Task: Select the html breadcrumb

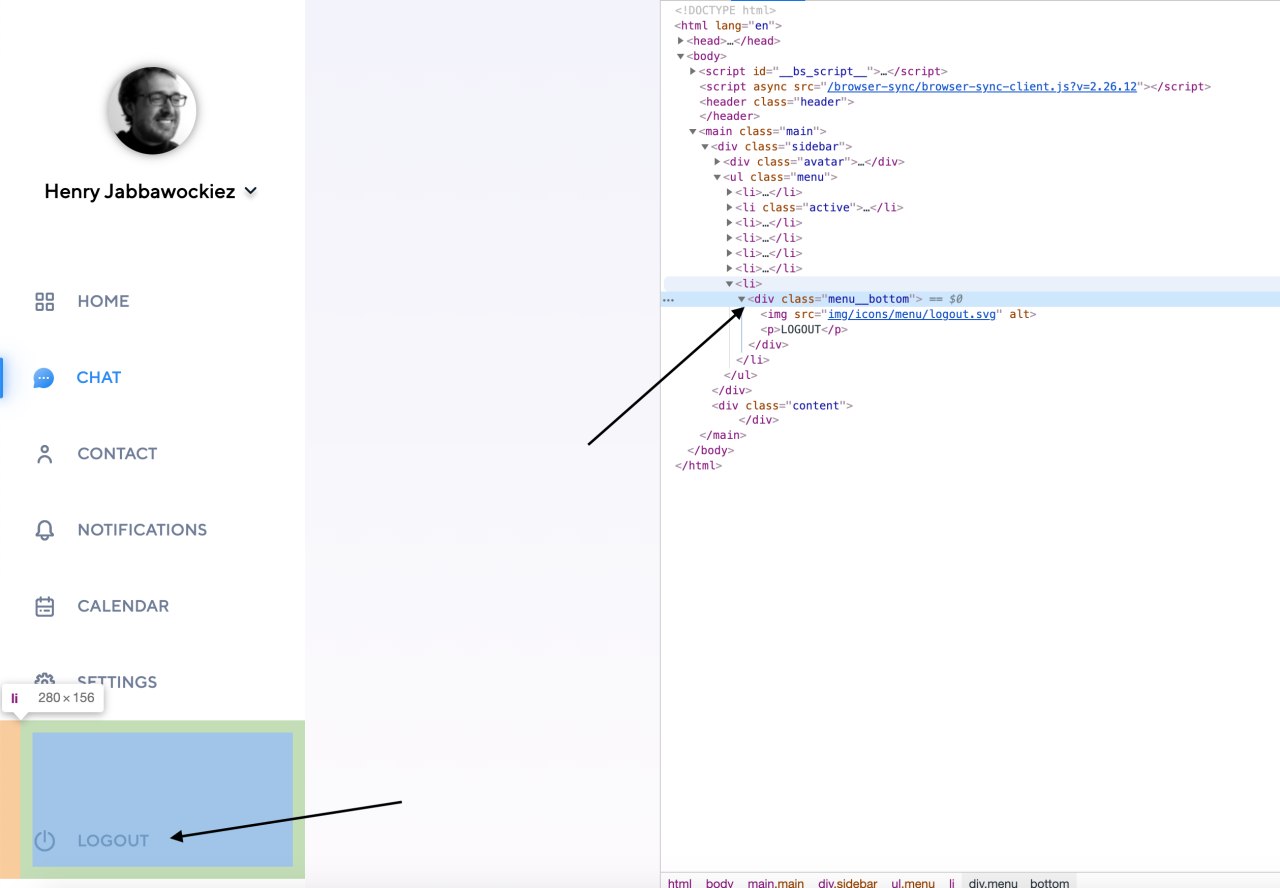Action: pos(680,883)
